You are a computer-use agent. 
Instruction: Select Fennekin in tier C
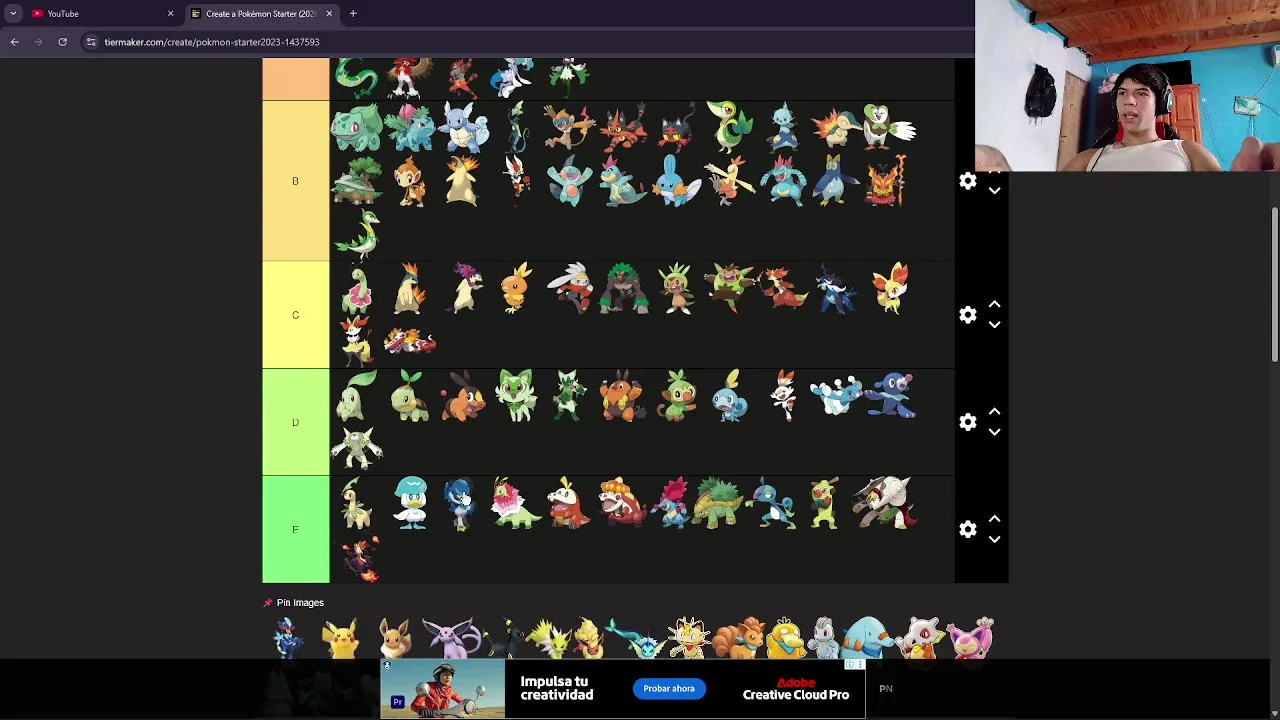(888, 288)
